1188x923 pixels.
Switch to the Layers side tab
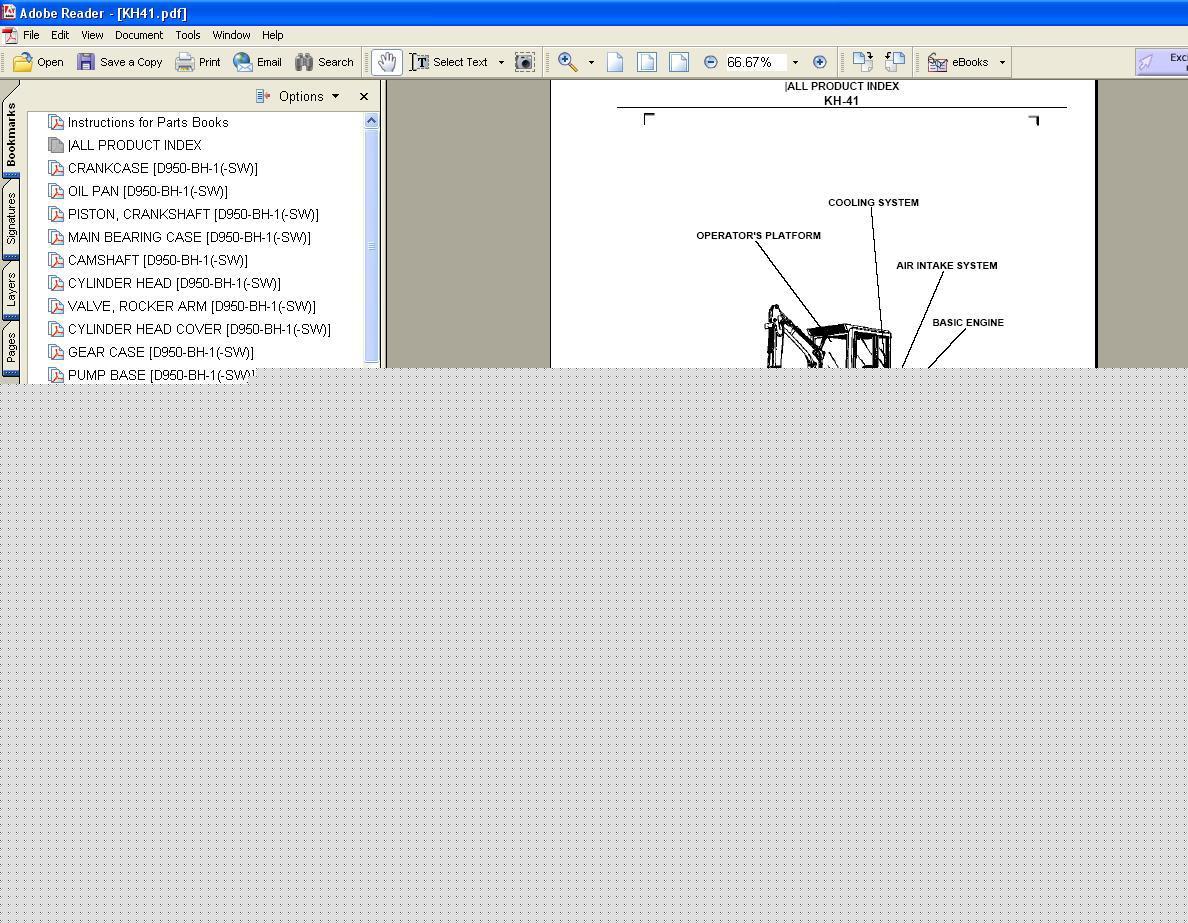[x=11, y=290]
